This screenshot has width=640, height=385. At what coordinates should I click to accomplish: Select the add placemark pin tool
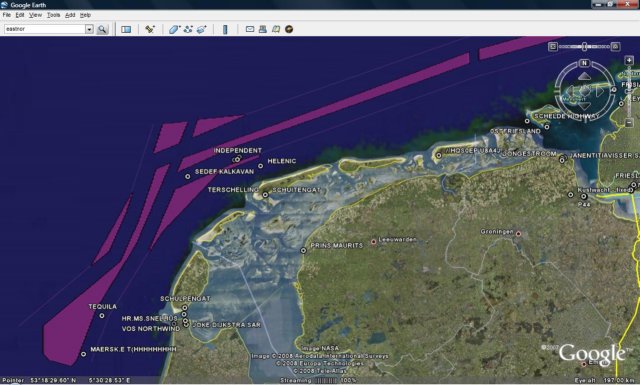pyautogui.click(x=150, y=29)
